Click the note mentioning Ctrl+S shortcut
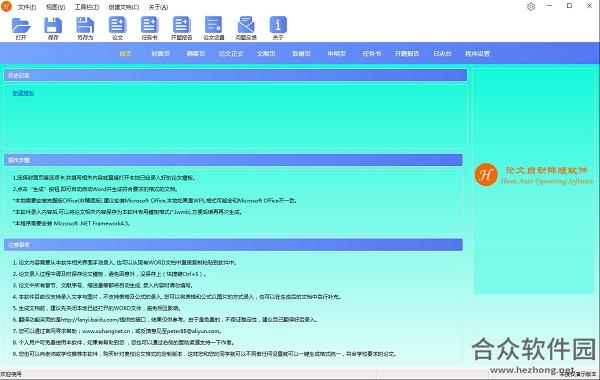Image resolution: width=600 pixels, height=380 pixels. point(110,274)
